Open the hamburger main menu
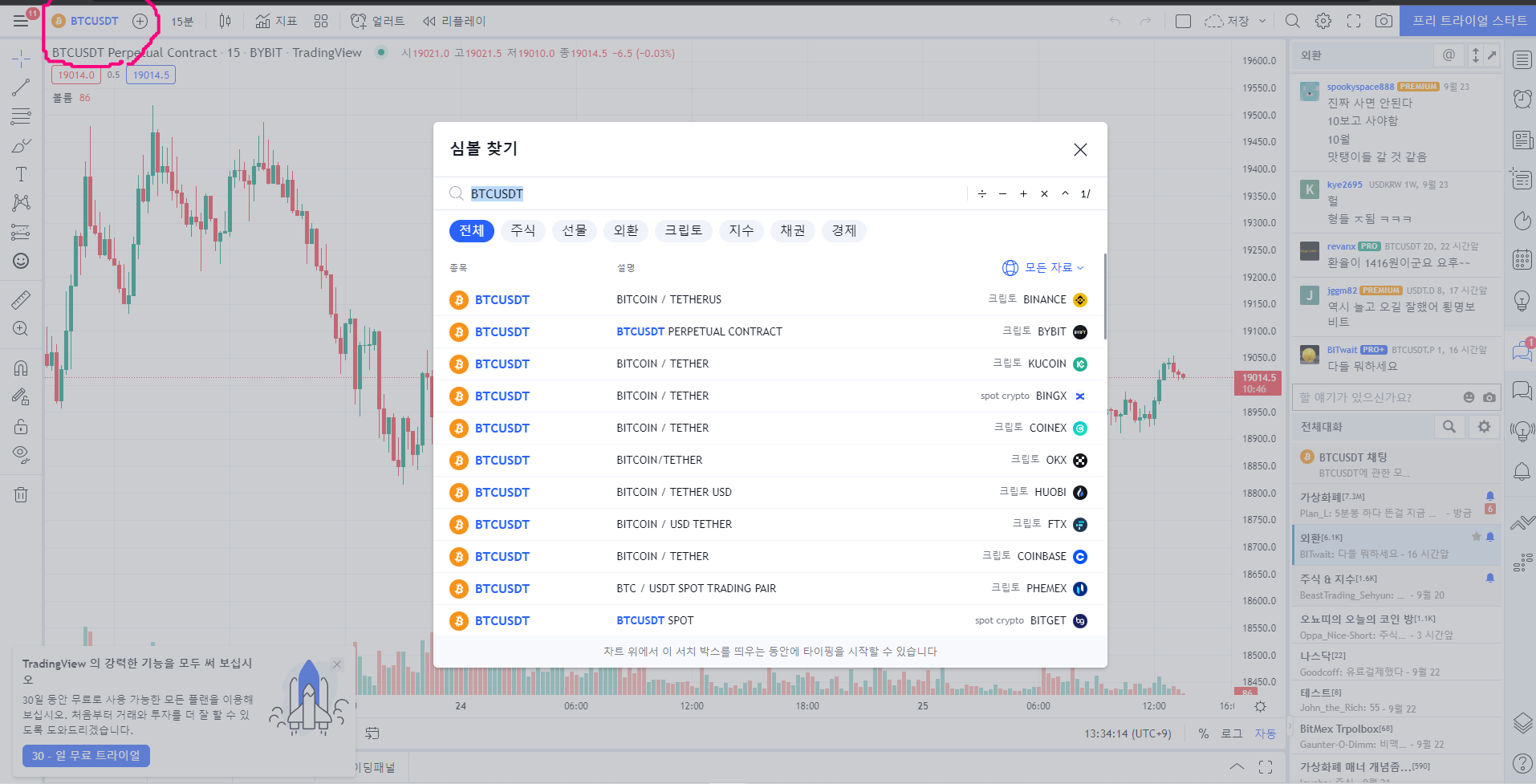Viewport: 1536px width, 784px height. tap(21, 21)
